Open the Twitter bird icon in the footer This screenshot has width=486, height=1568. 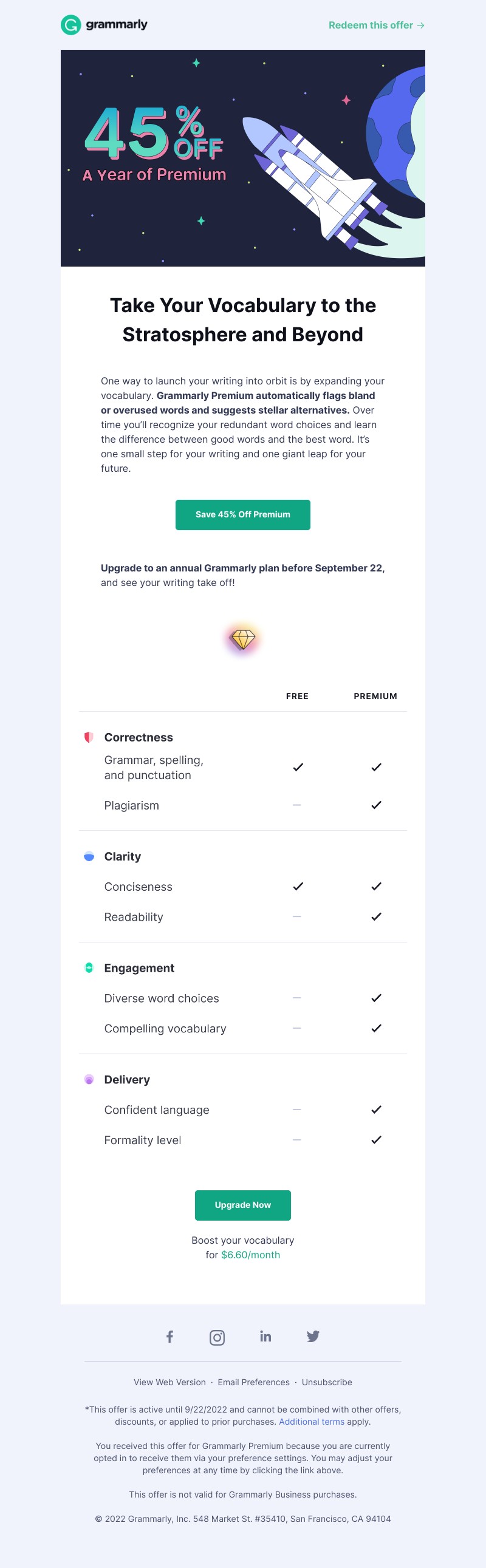pyautogui.click(x=313, y=1336)
